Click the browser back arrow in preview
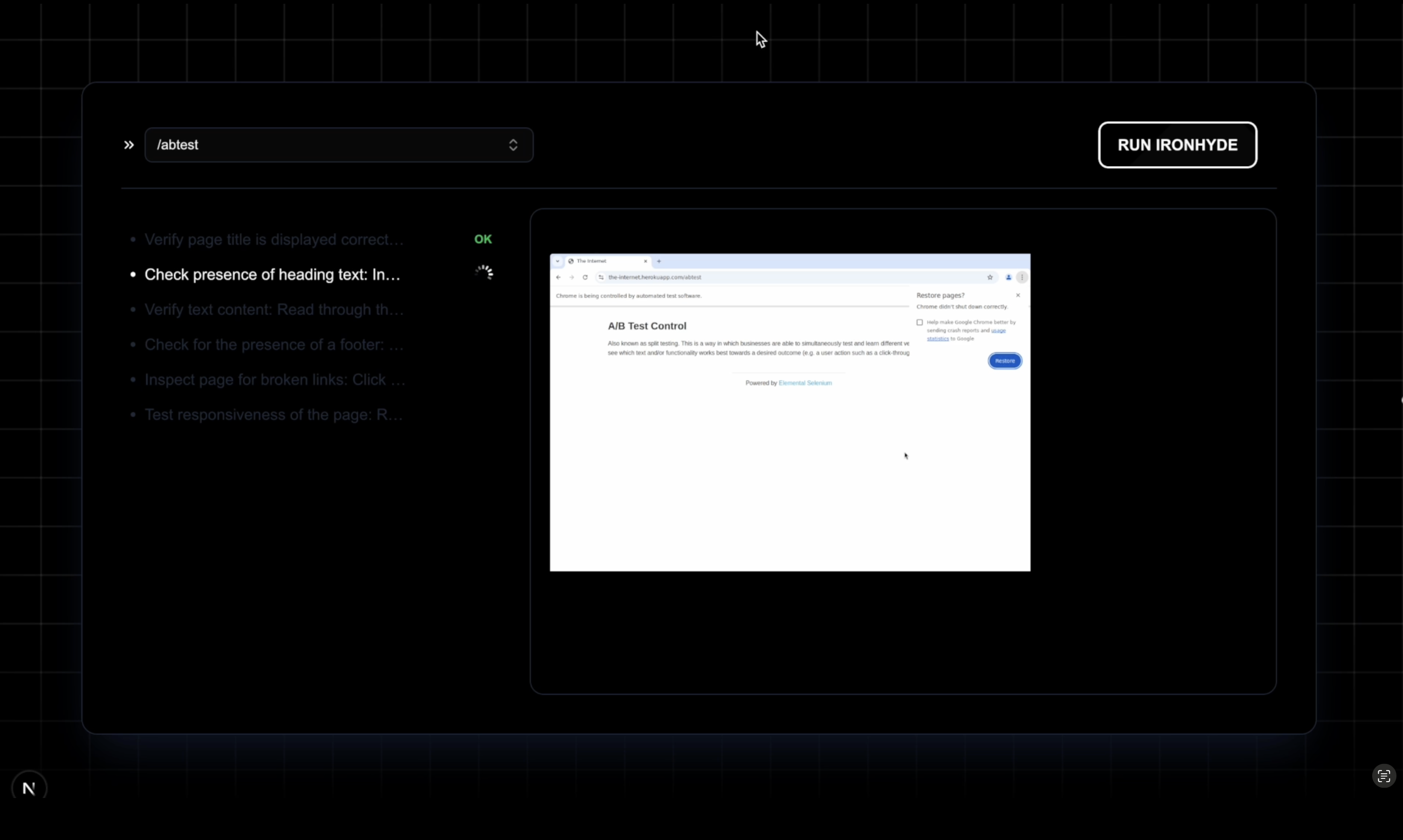1403x840 pixels. 559,277
